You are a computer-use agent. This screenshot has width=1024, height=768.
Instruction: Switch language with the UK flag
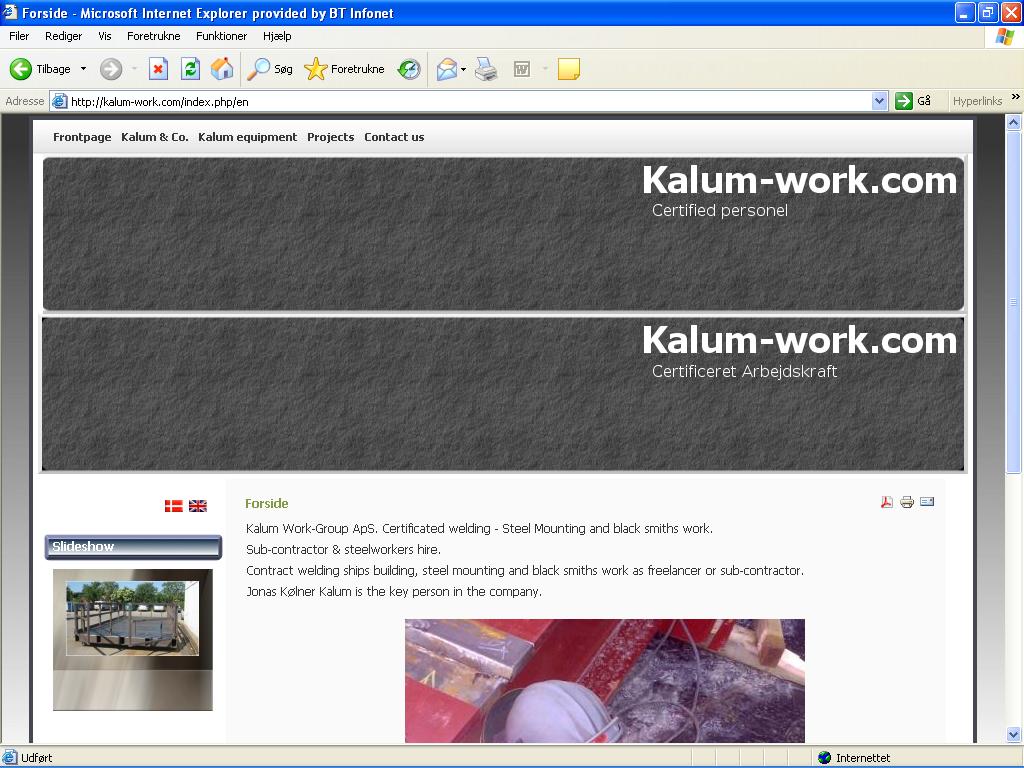198,506
